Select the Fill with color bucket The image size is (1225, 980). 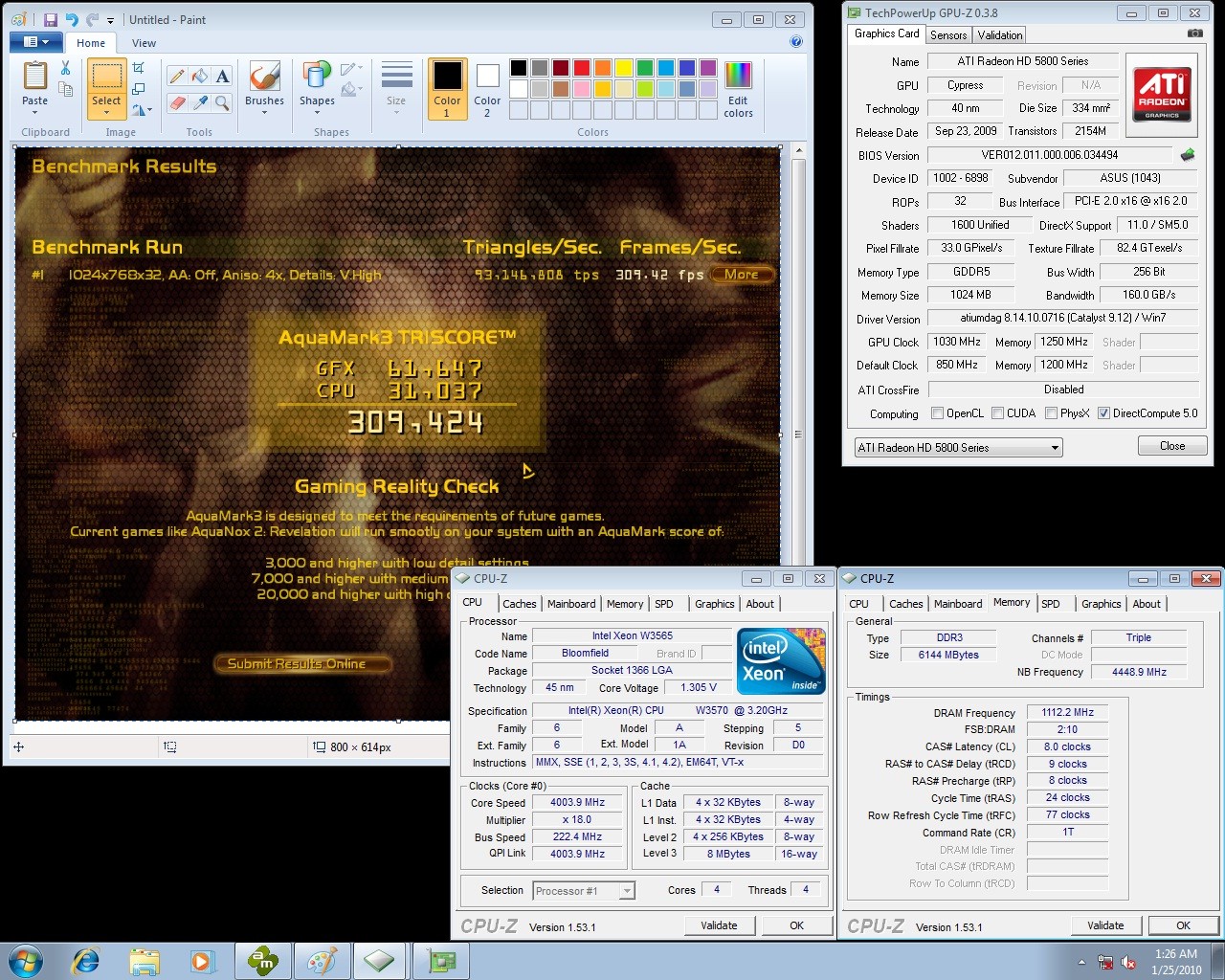click(x=200, y=77)
